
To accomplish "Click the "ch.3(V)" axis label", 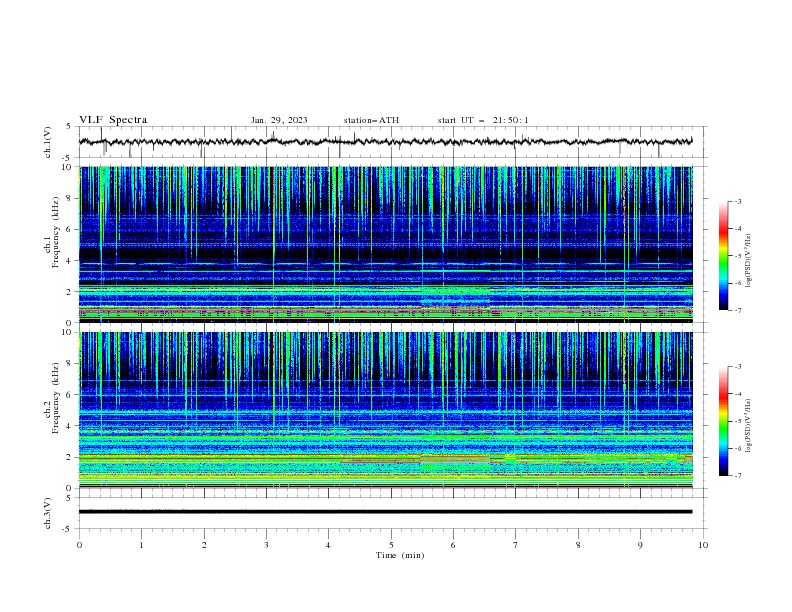I will 48,513.
